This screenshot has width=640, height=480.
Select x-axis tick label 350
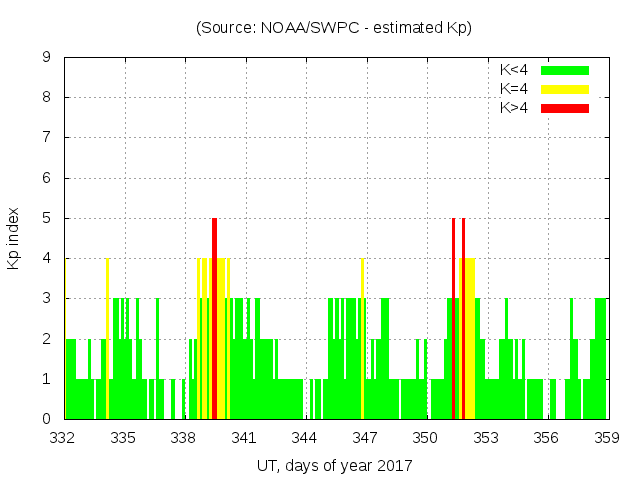click(425, 437)
